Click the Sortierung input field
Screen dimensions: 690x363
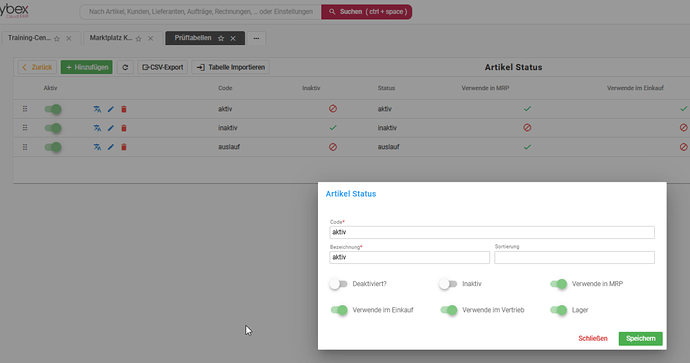(574, 257)
